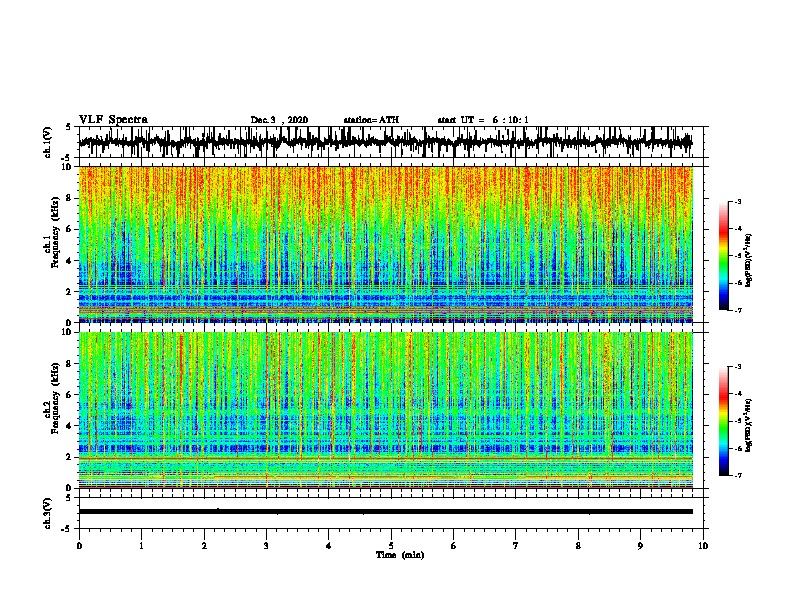Click time axis tick label "9"
This screenshot has width=792, height=612.
click(640, 546)
